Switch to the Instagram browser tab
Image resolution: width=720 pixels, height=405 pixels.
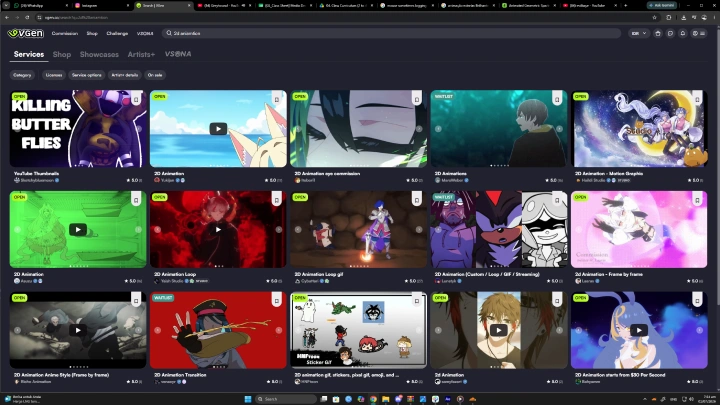click(x=102, y=6)
